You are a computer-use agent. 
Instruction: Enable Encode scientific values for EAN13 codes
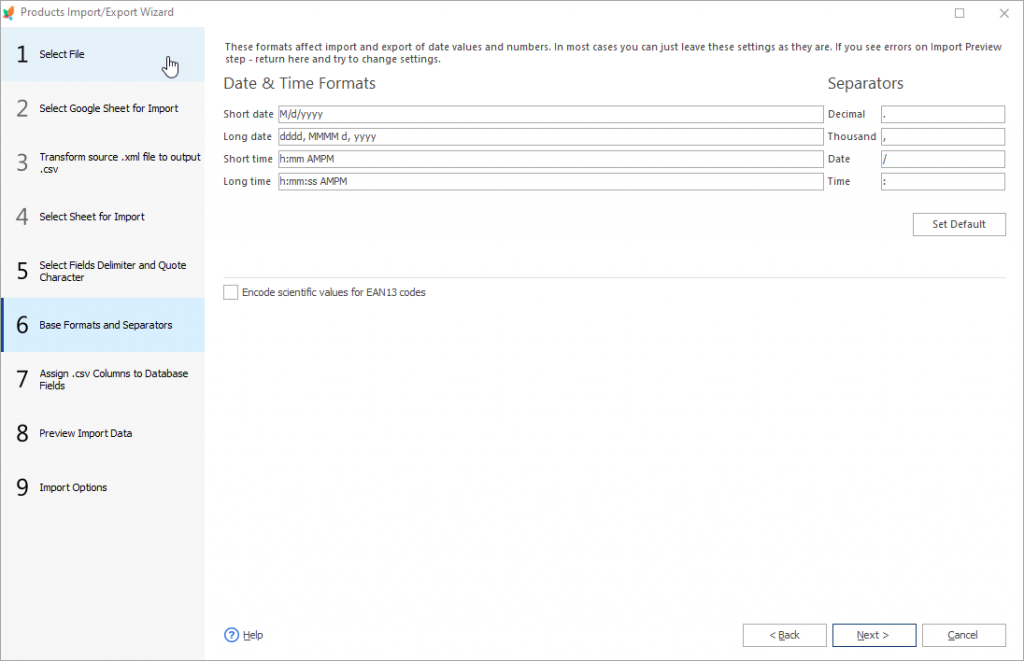click(230, 292)
